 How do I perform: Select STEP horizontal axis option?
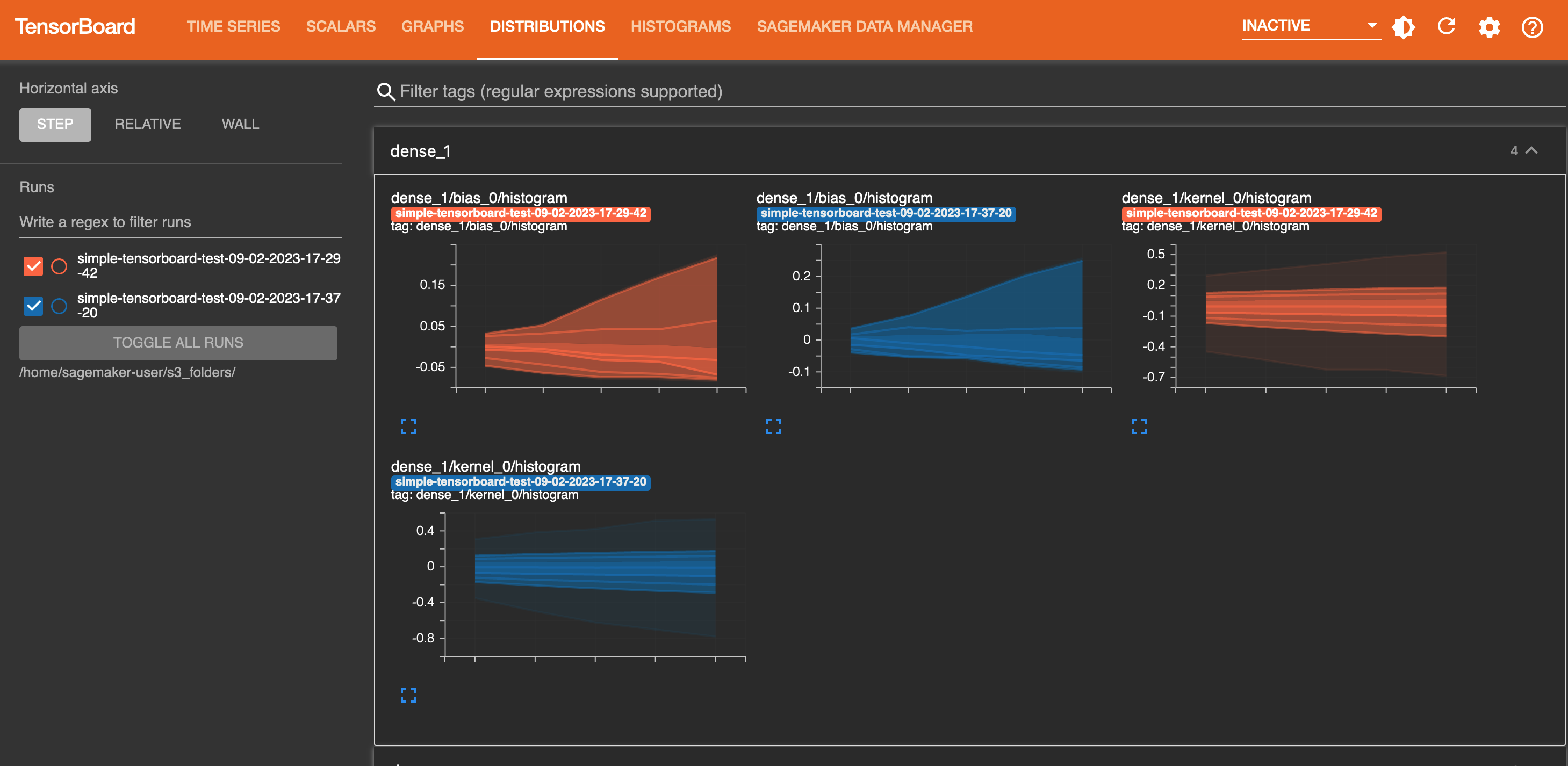click(55, 124)
